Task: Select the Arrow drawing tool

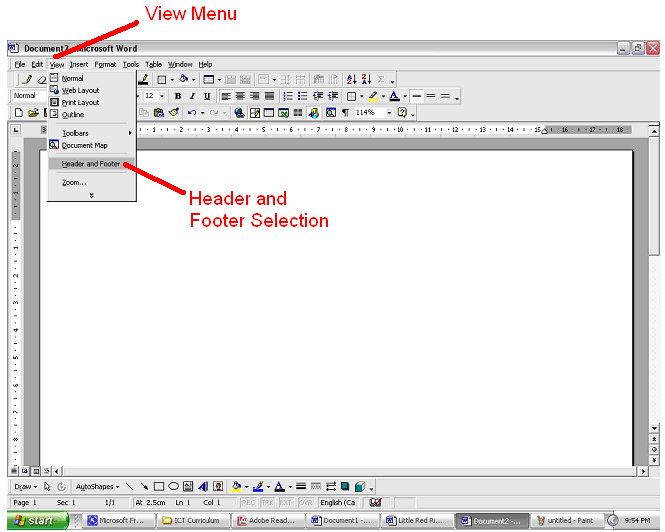Action: 144,487
